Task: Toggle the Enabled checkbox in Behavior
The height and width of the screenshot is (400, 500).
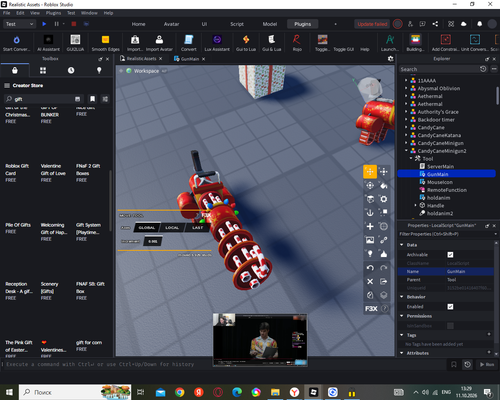Action: pos(450,307)
